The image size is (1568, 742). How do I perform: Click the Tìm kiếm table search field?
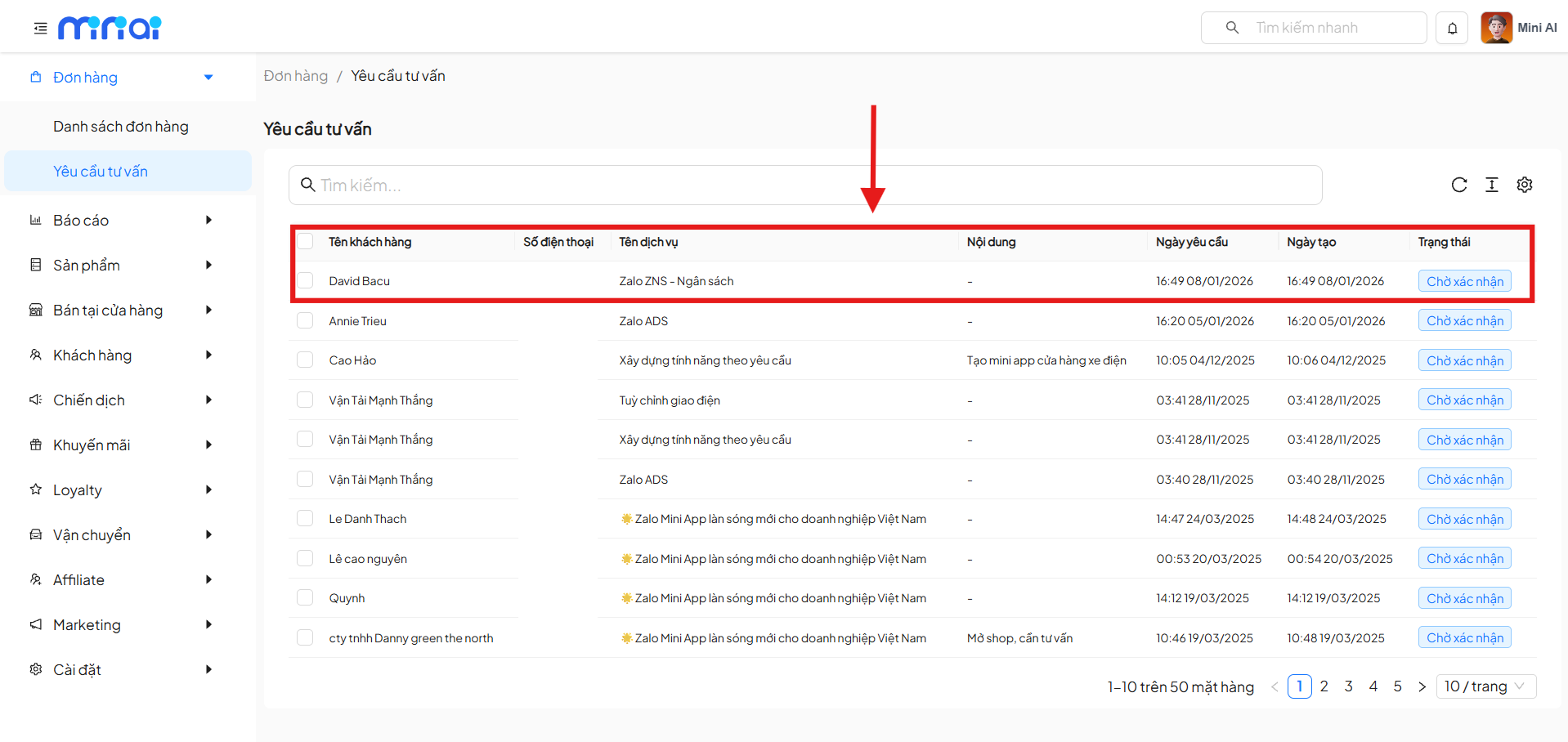805,185
